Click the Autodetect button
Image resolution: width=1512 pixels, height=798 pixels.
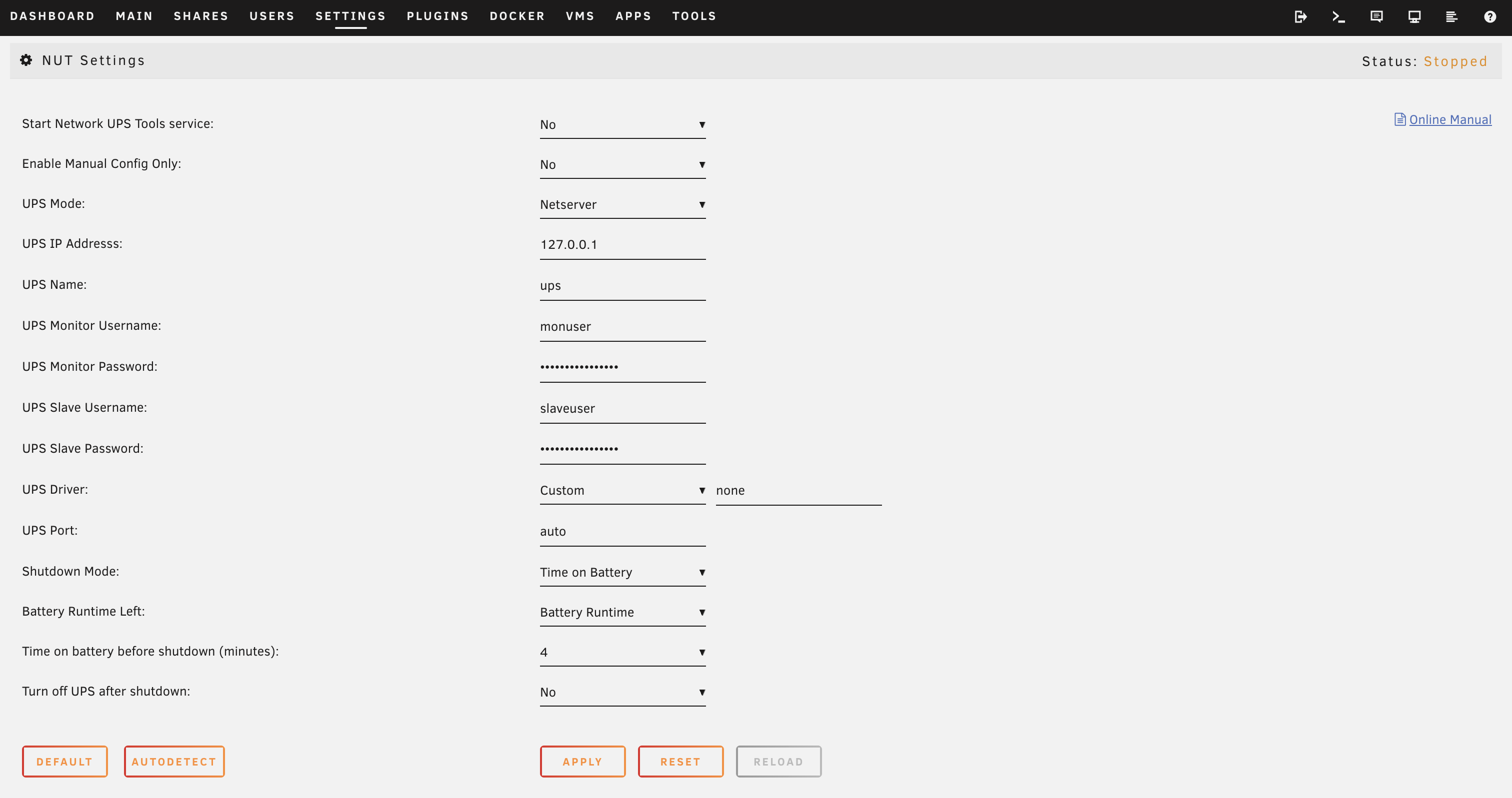(174, 762)
